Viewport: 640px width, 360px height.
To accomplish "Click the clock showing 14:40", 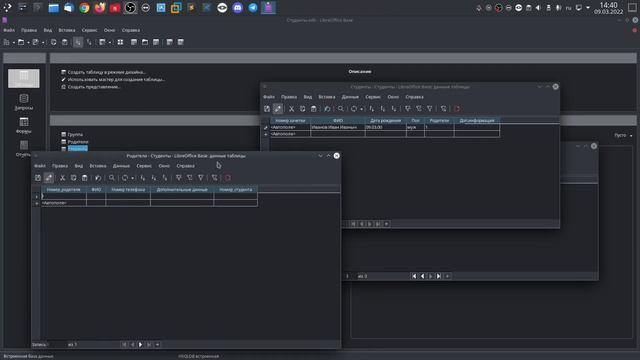I will tap(609, 5).
